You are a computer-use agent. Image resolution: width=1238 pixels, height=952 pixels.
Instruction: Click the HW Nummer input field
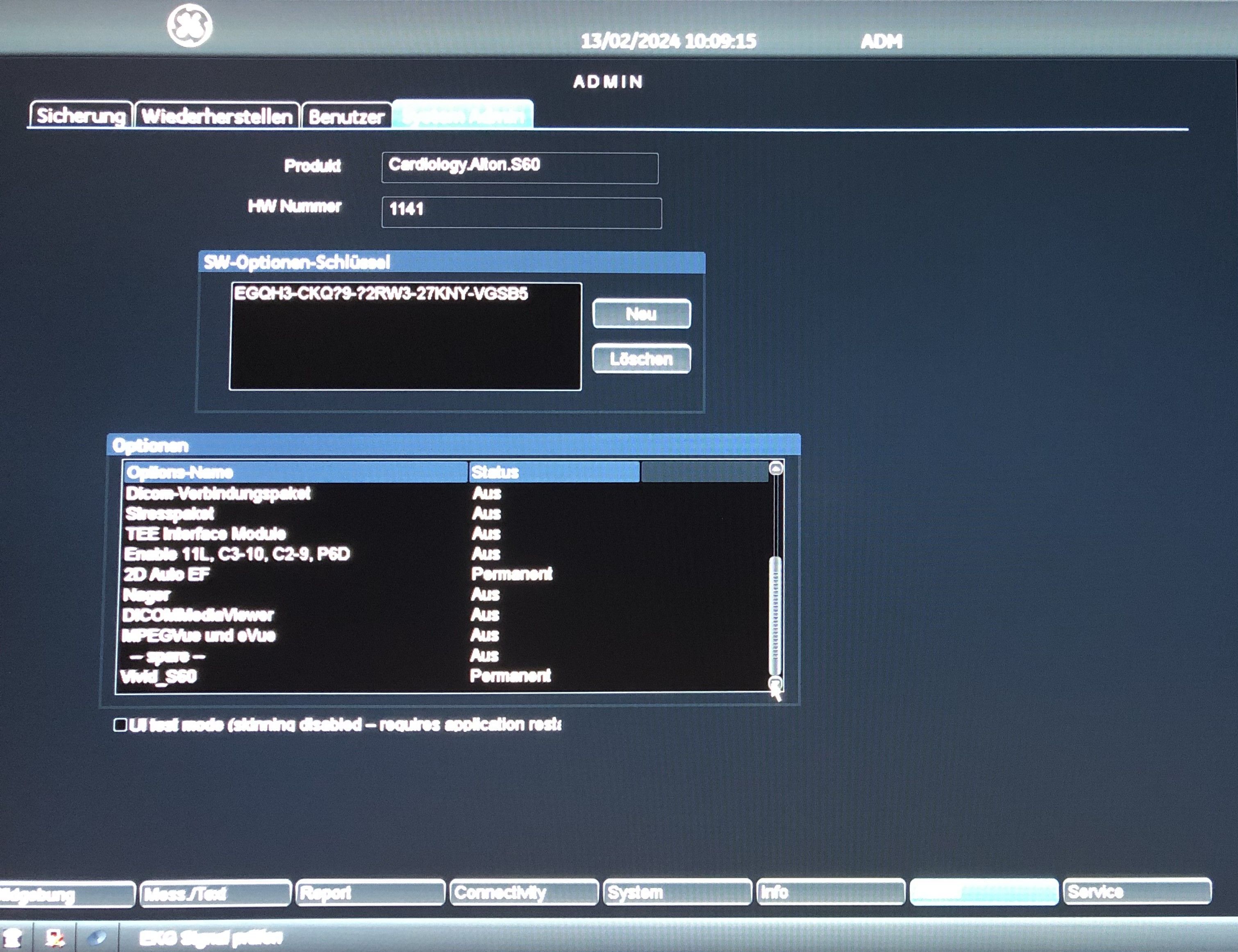(521, 213)
